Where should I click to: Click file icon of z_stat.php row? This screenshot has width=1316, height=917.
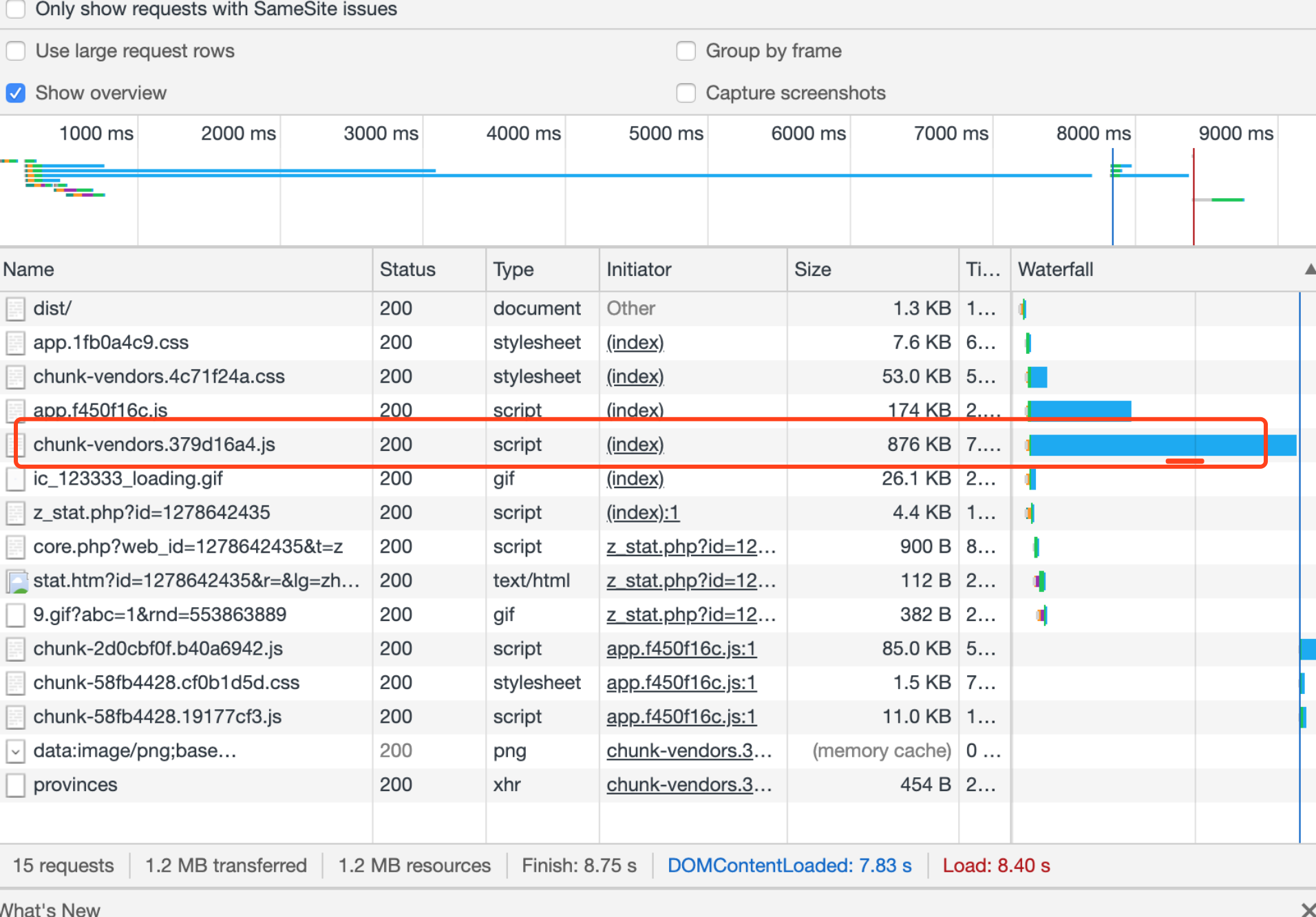coord(15,512)
